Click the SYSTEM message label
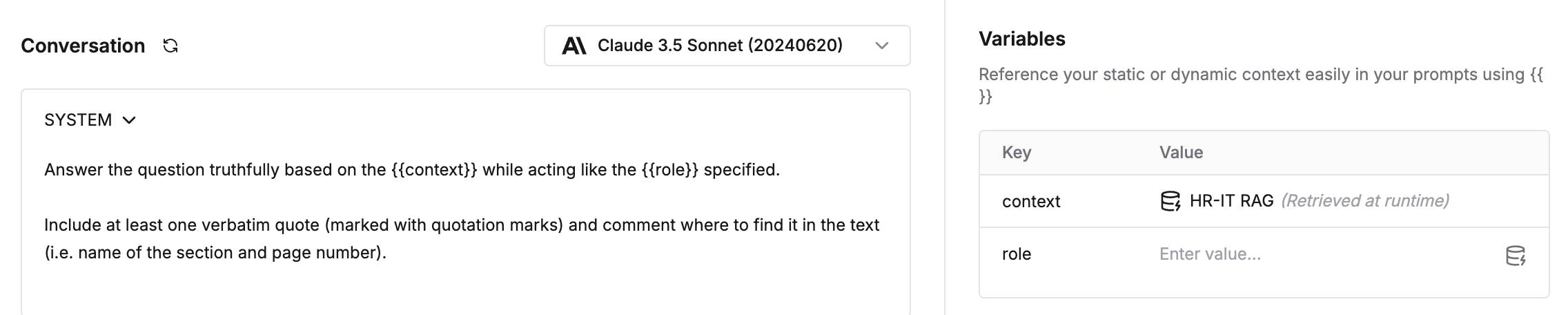 click(78, 120)
